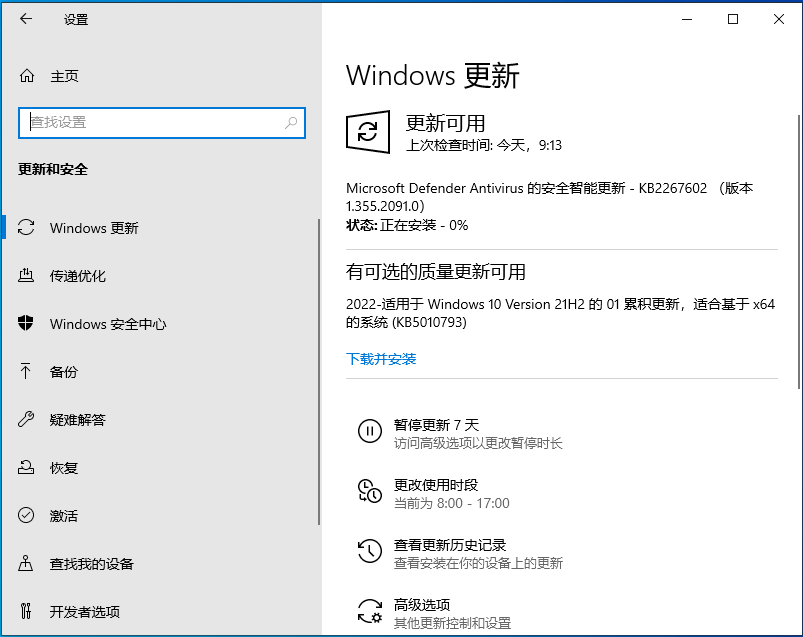Screen dimensions: 803x637
Task: Click the search magnifier icon
Action: pos(291,123)
